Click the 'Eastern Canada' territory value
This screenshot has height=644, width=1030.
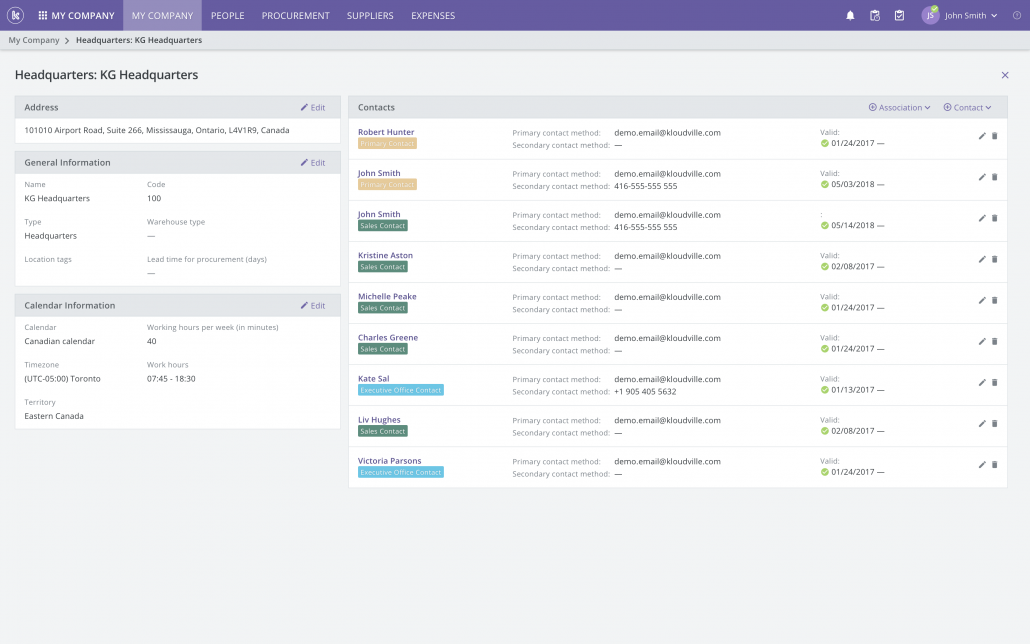pos(54,416)
